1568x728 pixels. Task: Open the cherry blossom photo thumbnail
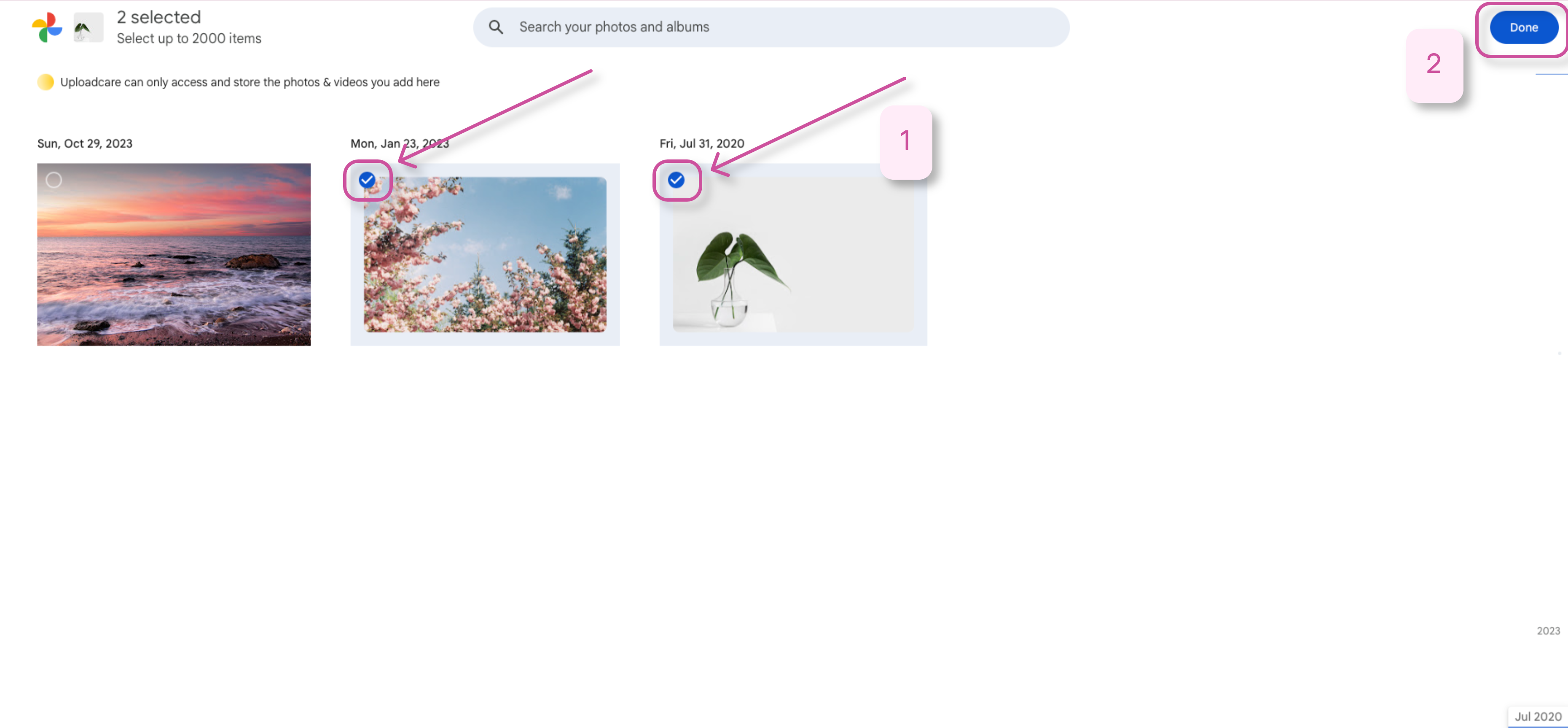coord(485,255)
